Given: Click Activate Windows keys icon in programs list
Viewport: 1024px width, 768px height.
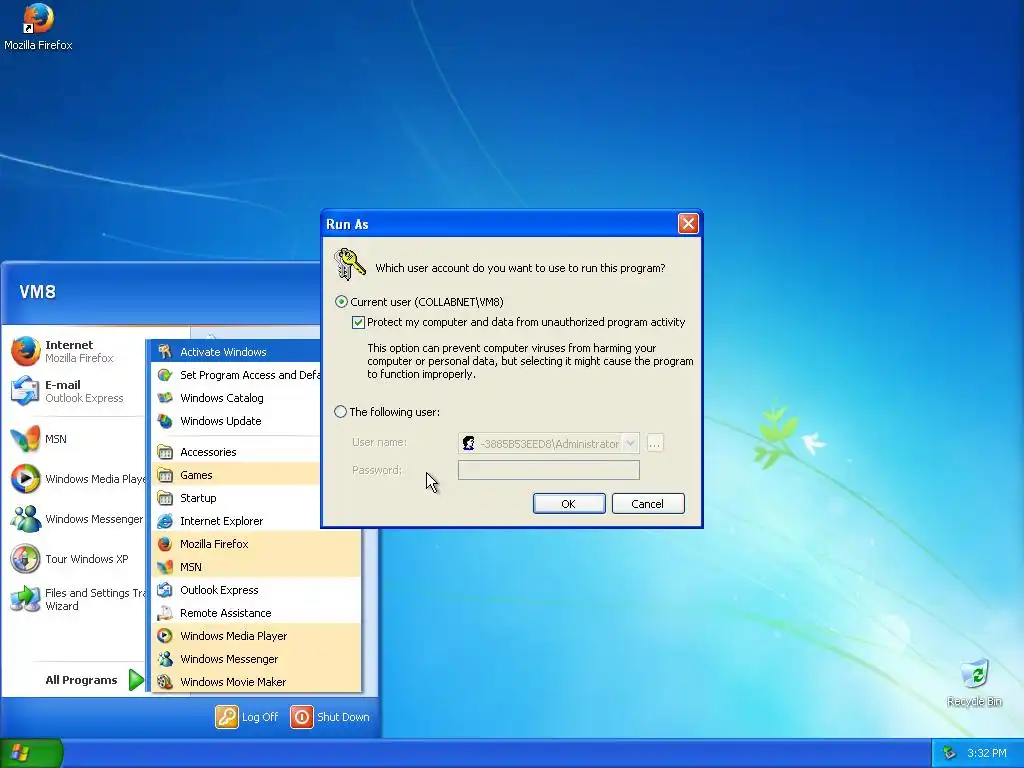Looking at the screenshot, I should coord(165,352).
